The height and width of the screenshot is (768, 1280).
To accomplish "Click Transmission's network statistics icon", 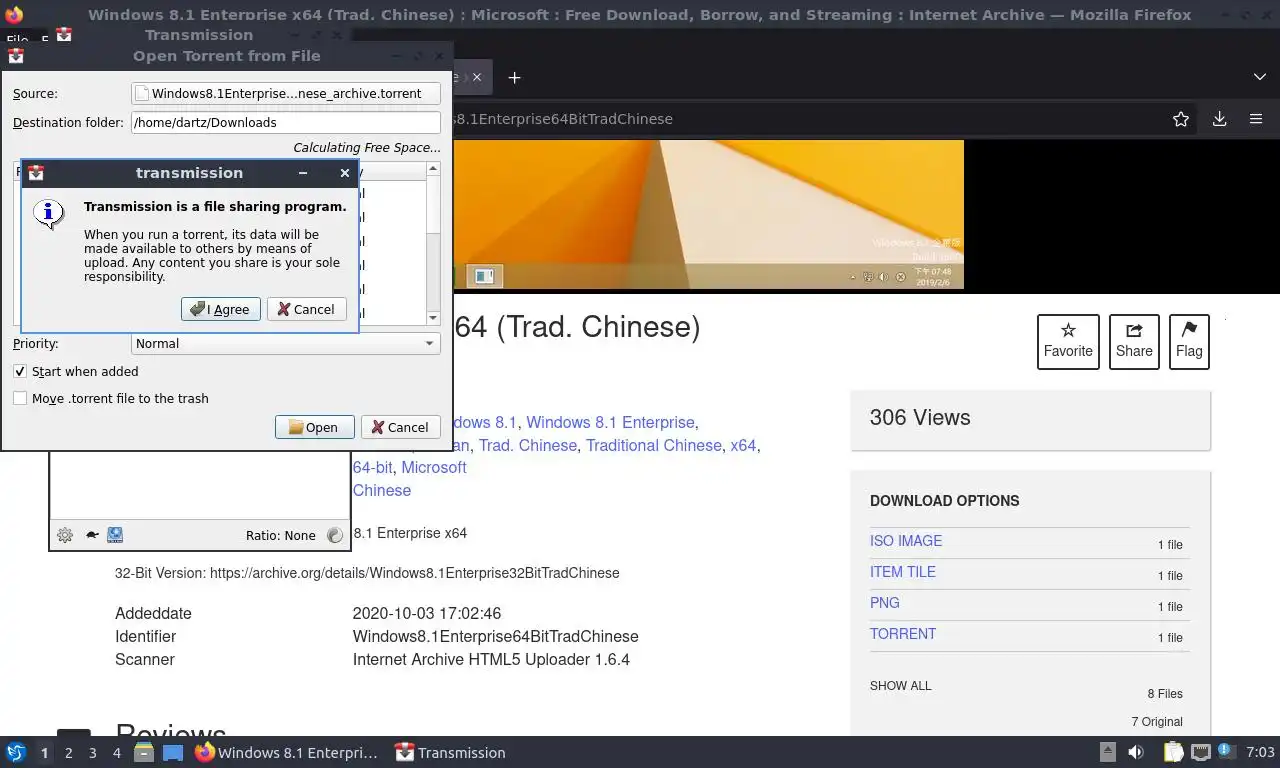I will click(x=115, y=535).
